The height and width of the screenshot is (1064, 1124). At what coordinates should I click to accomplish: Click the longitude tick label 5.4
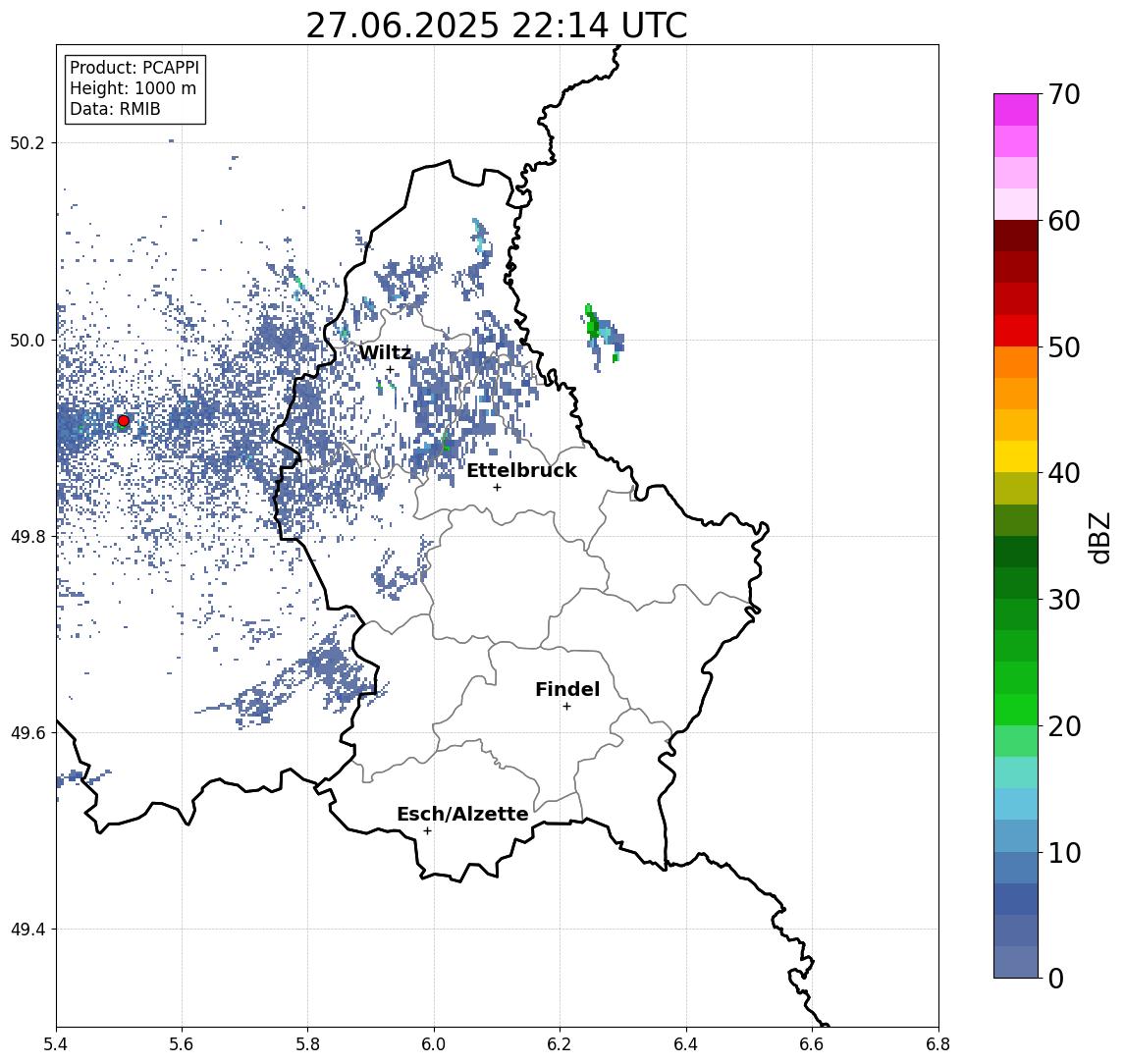click(57, 1044)
